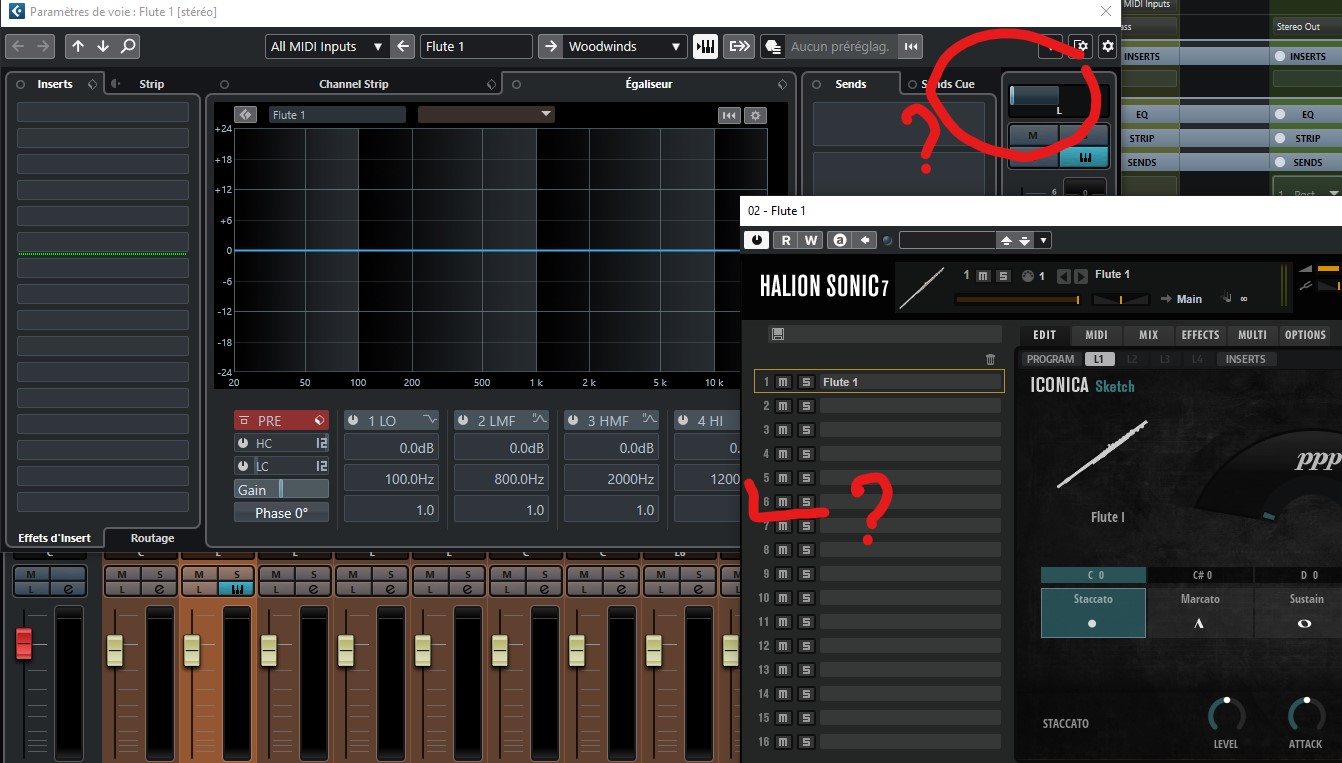This screenshot has height=763, width=1342.
Task: Open the channel settings gear icon
Action: pos(1107,46)
